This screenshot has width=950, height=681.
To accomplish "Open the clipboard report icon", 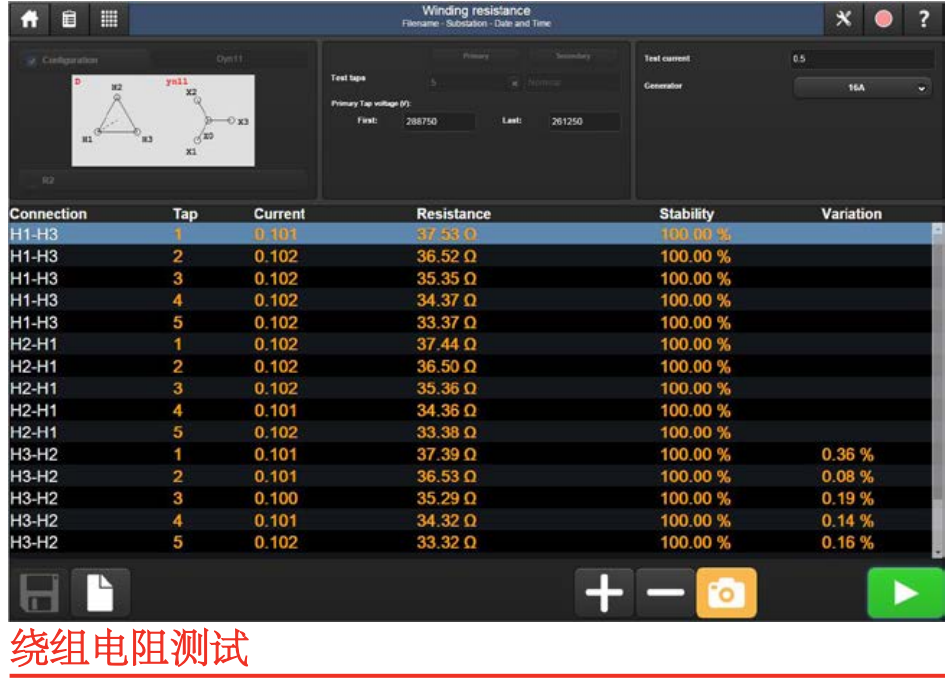I will coord(69,19).
